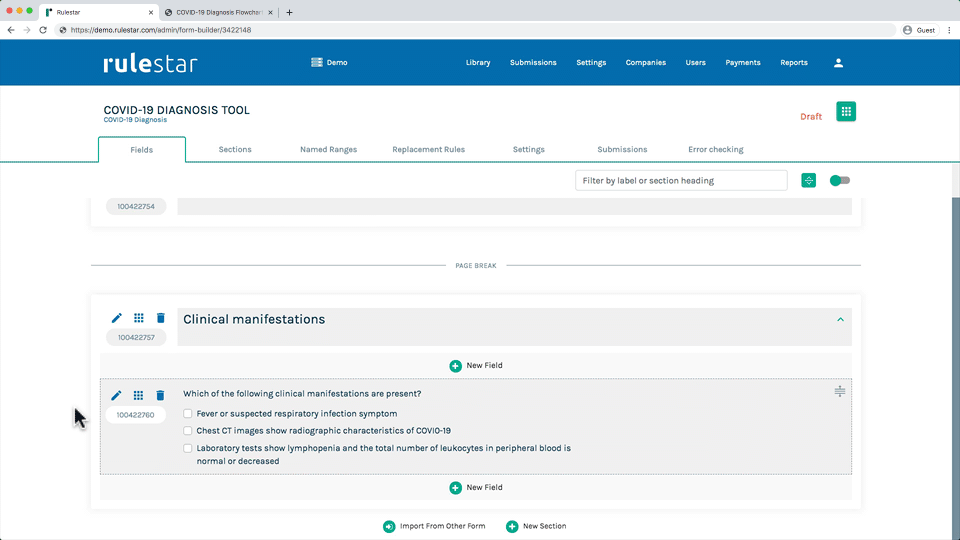This screenshot has width=960, height=540.
Task: Click the drag handle icon on clinical manifestations question
Action: pyautogui.click(x=839, y=391)
